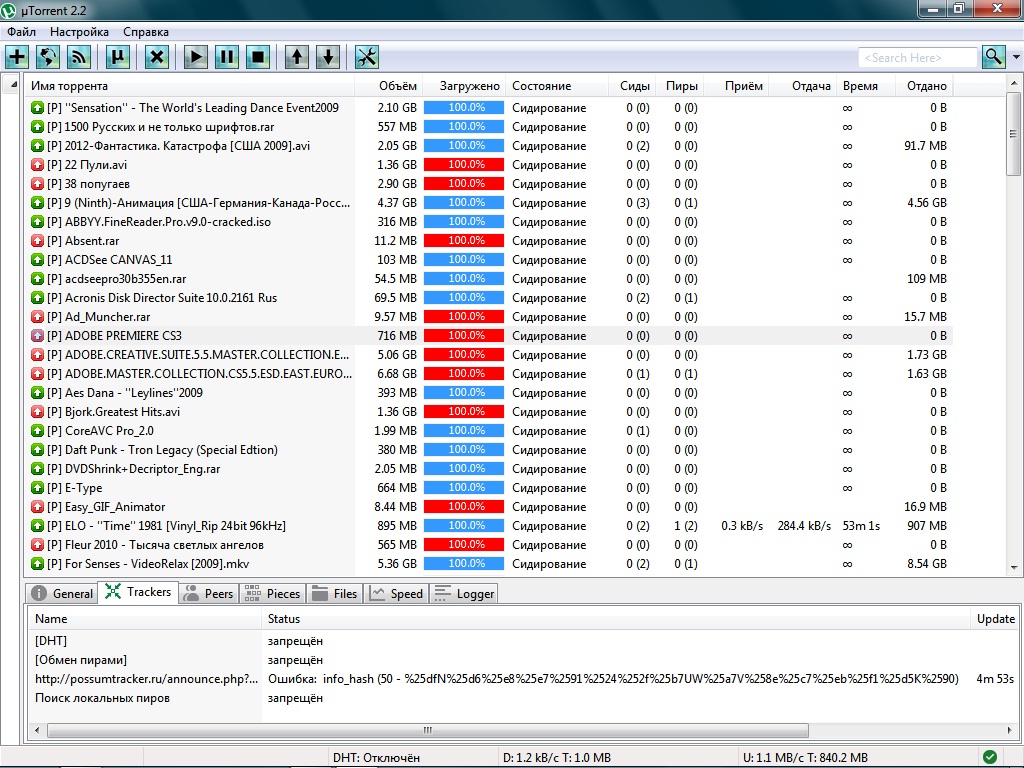Click status icon of Bjork.Greatest Hits.avi
Viewport: 1024px width, 768px height.
tap(37, 411)
